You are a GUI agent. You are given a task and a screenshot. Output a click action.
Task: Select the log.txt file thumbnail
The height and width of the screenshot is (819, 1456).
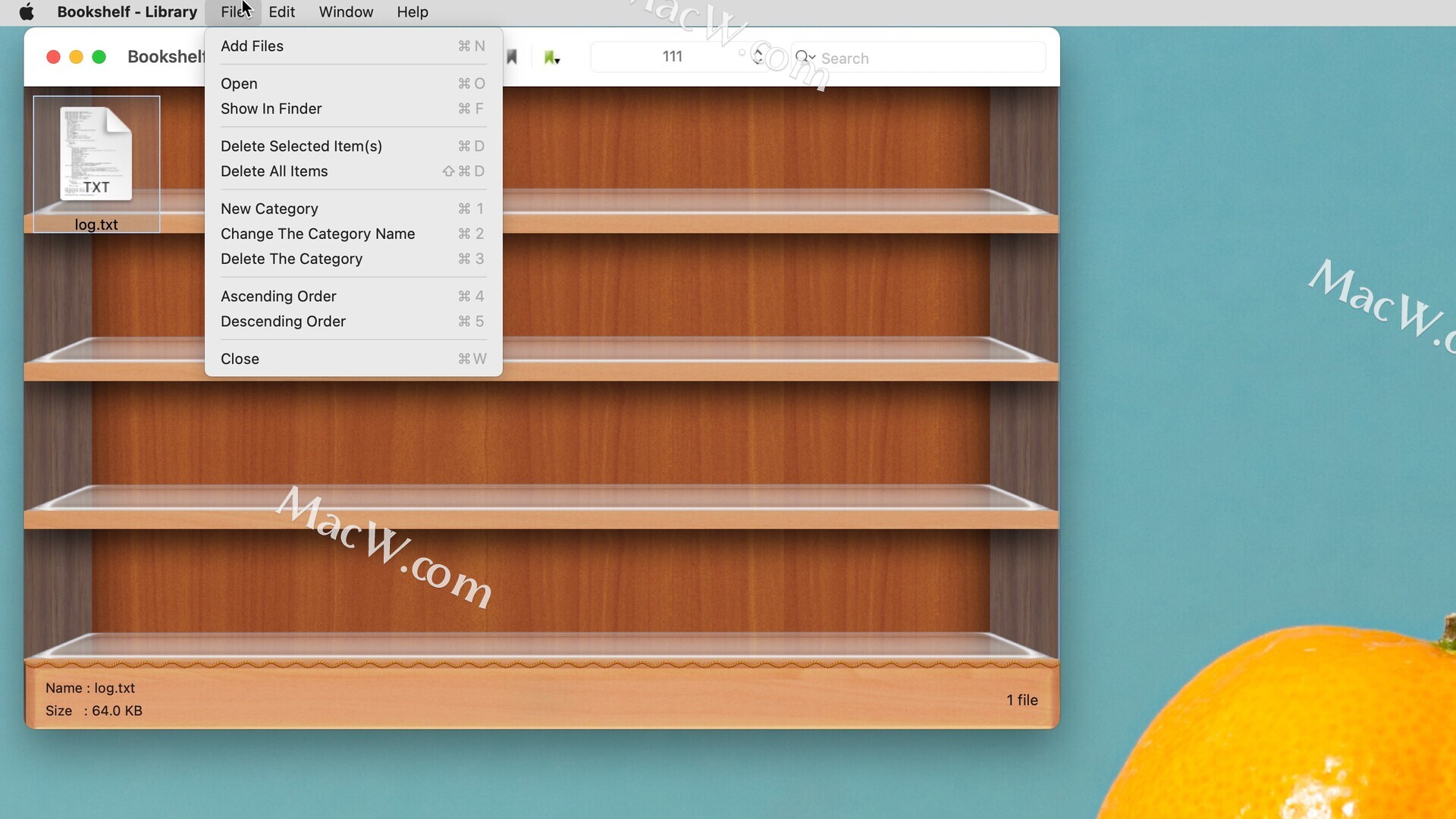tap(96, 155)
